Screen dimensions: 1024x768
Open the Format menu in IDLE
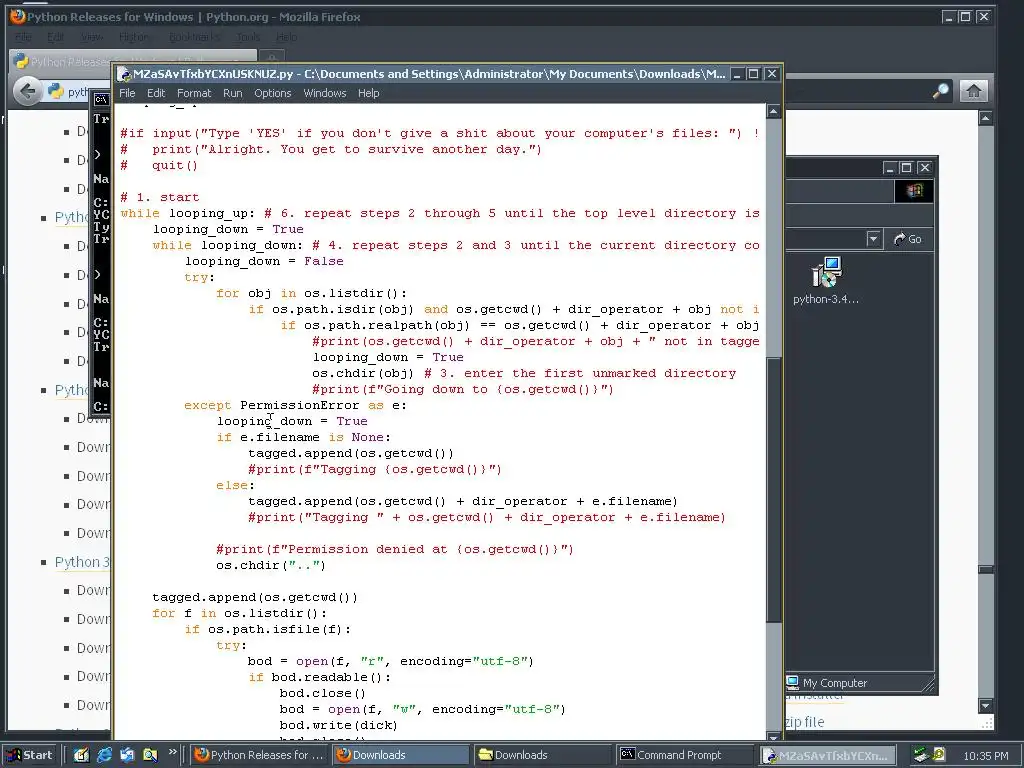pos(194,93)
